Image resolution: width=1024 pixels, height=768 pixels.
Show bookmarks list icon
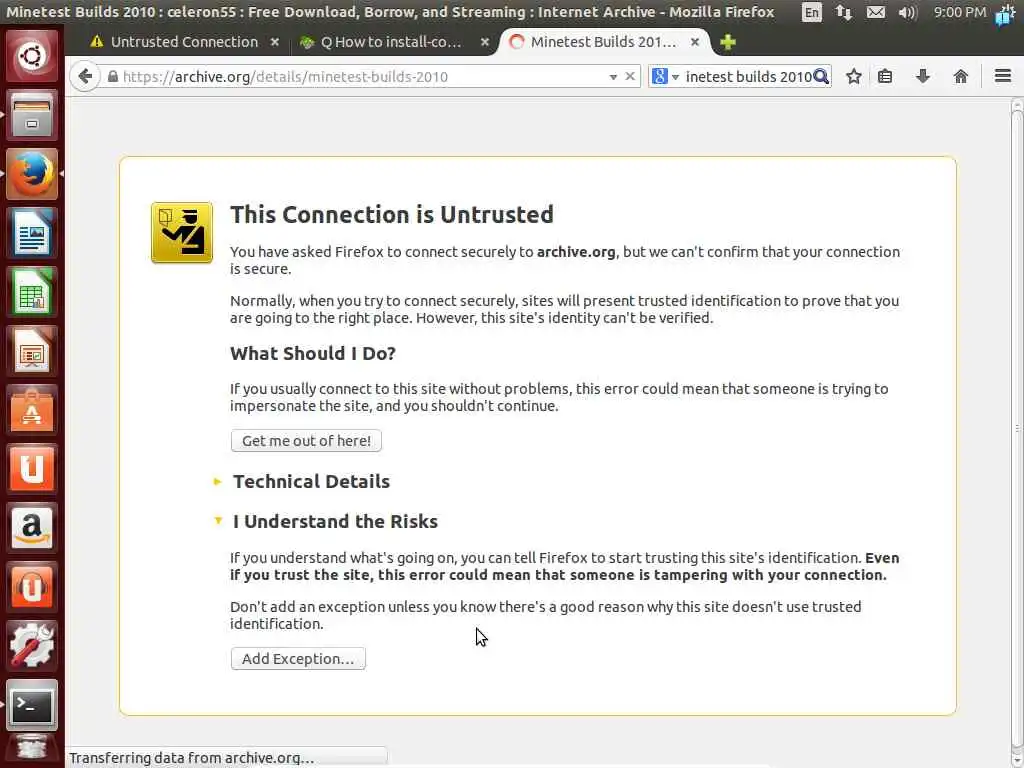click(x=885, y=76)
